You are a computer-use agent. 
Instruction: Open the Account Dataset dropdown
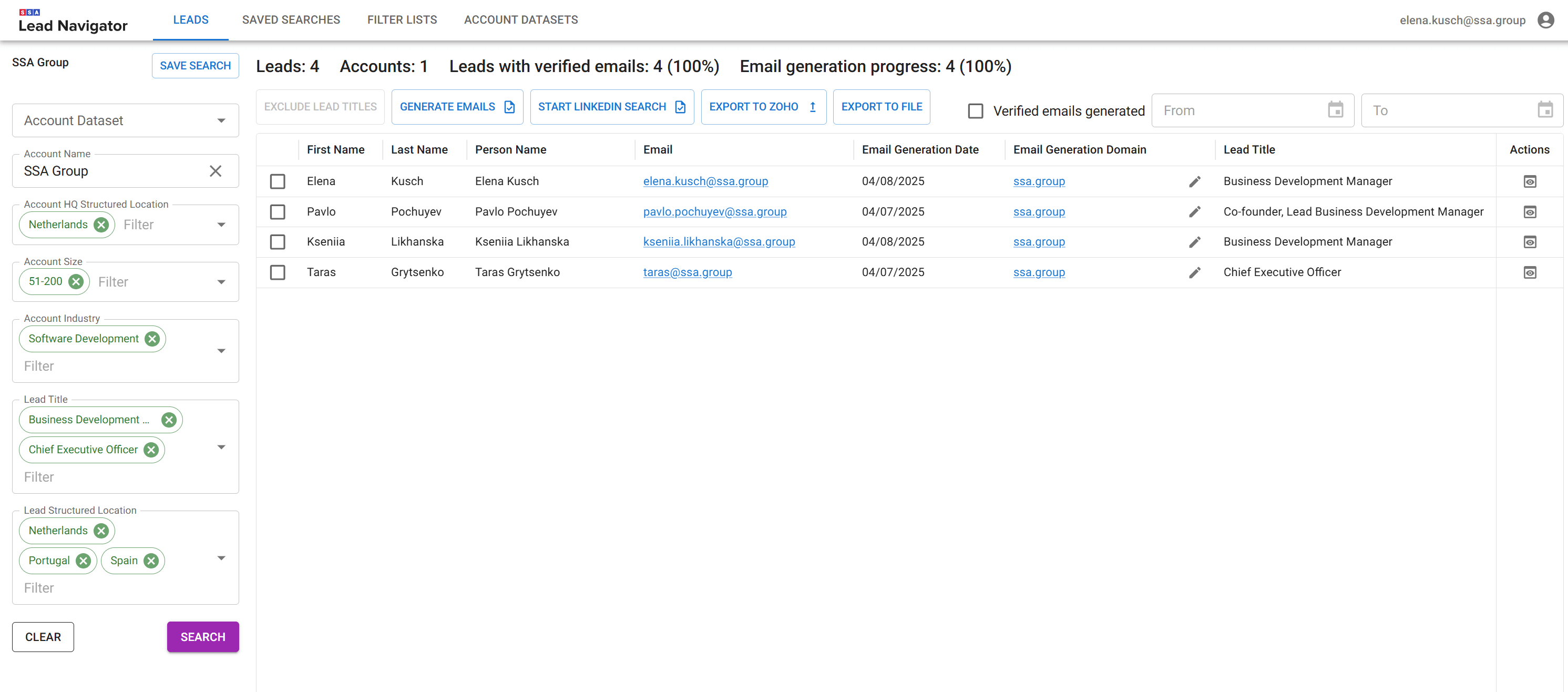point(126,120)
